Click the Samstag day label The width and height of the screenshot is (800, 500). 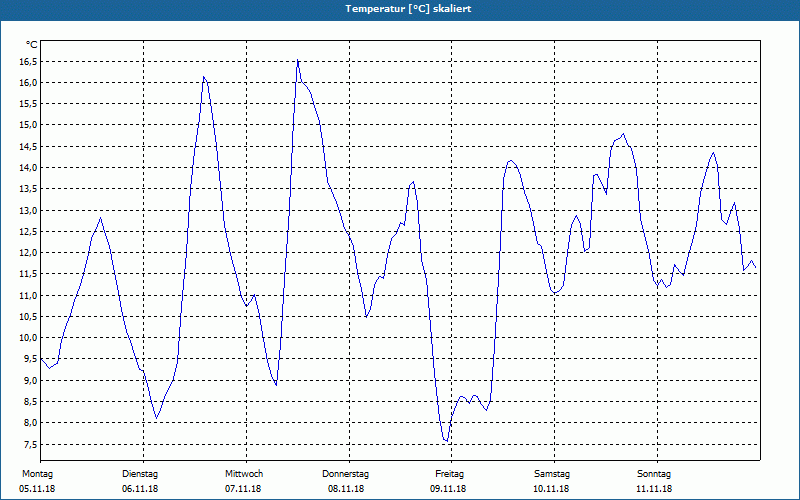pyautogui.click(x=552, y=474)
